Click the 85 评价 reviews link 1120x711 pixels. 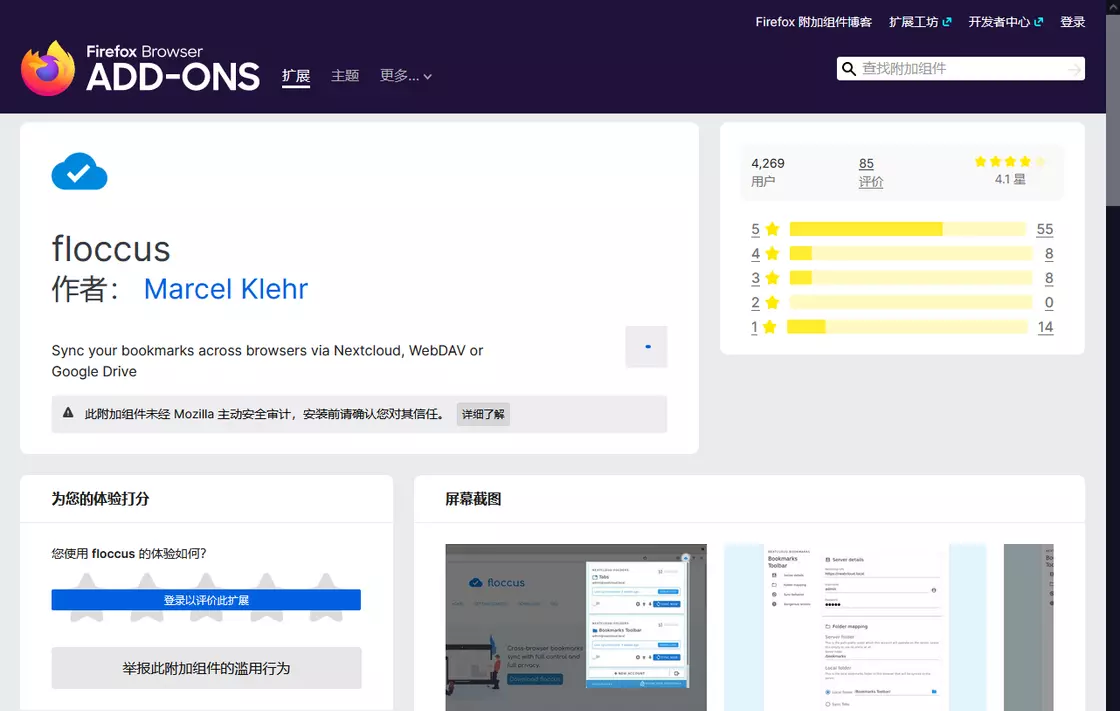(x=870, y=172)
